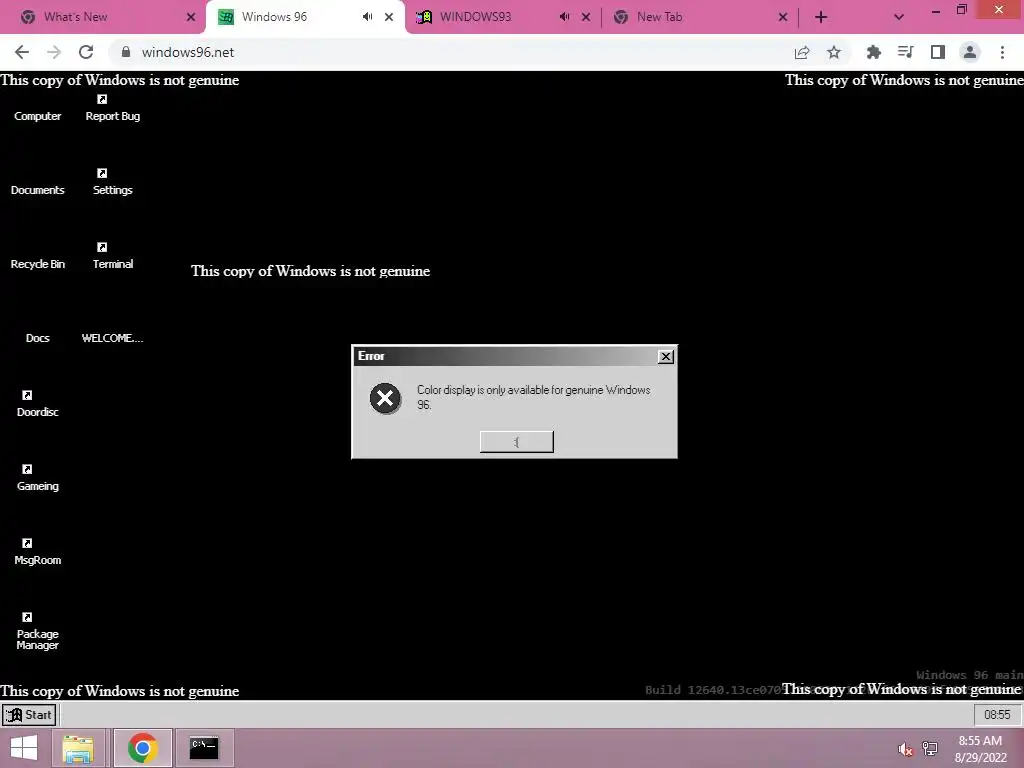Toggle the browser side panel
Image resolution: width=1024 pixels, height=768 pixels.
(x=938, y=52)
